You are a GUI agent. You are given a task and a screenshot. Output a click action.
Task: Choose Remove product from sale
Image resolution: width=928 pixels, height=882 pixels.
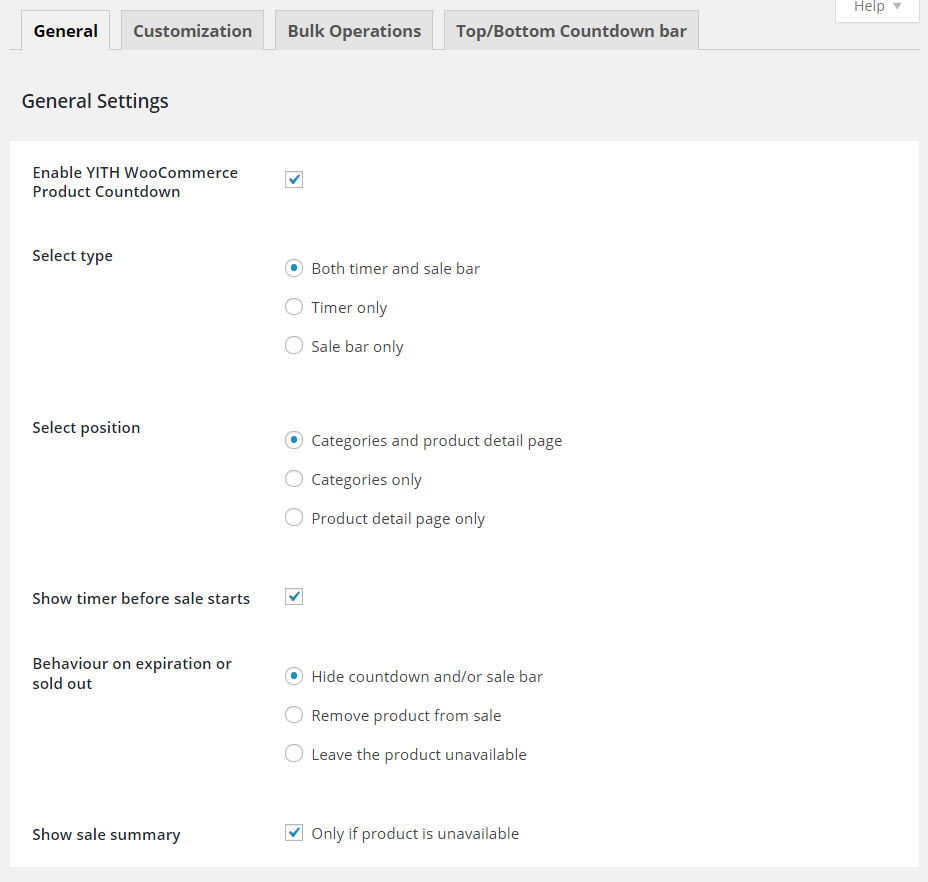pyautogui.click(x=294, y=715)
